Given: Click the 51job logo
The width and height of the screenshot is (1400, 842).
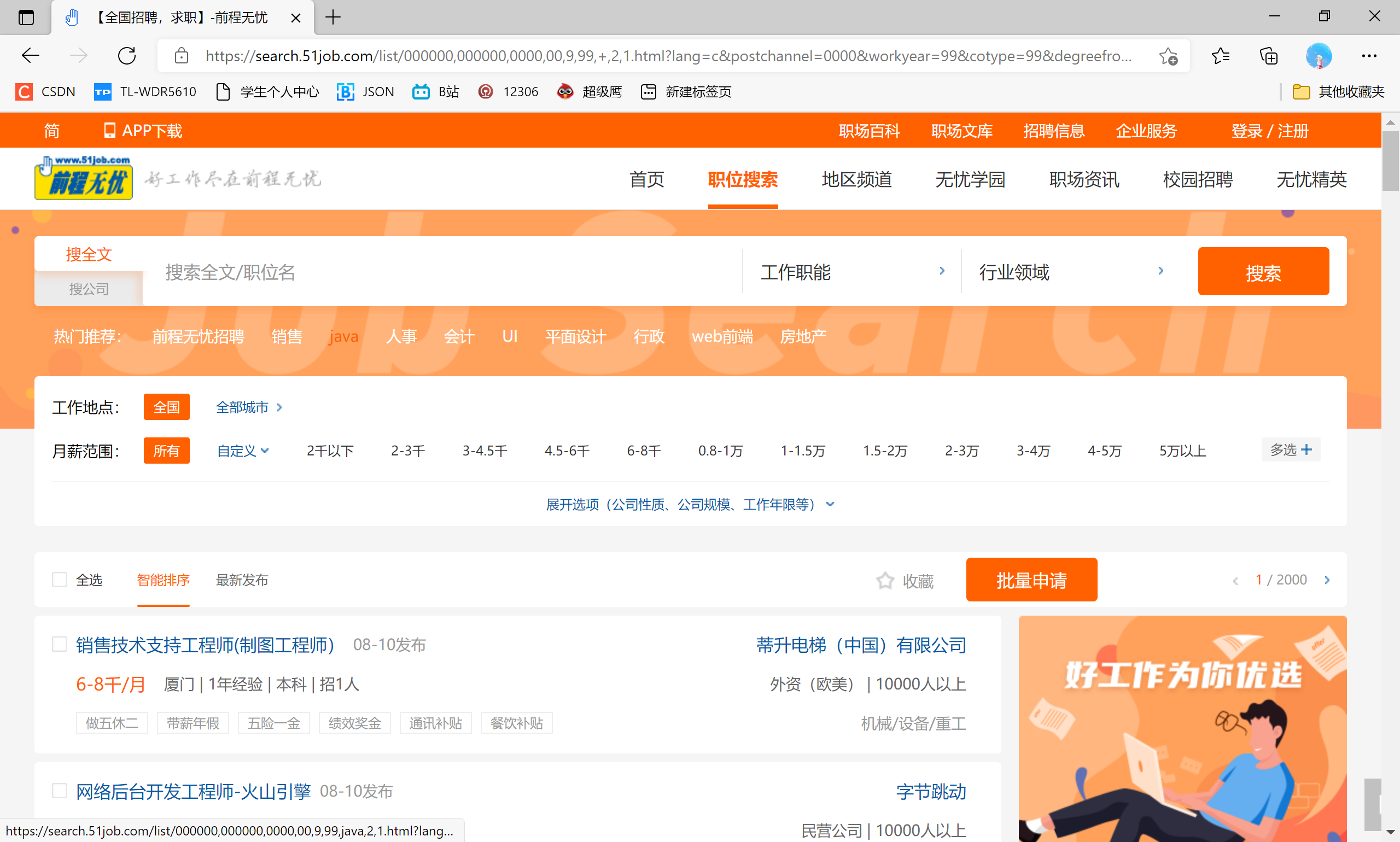Looking at the screenshot, I should (83, 179).
